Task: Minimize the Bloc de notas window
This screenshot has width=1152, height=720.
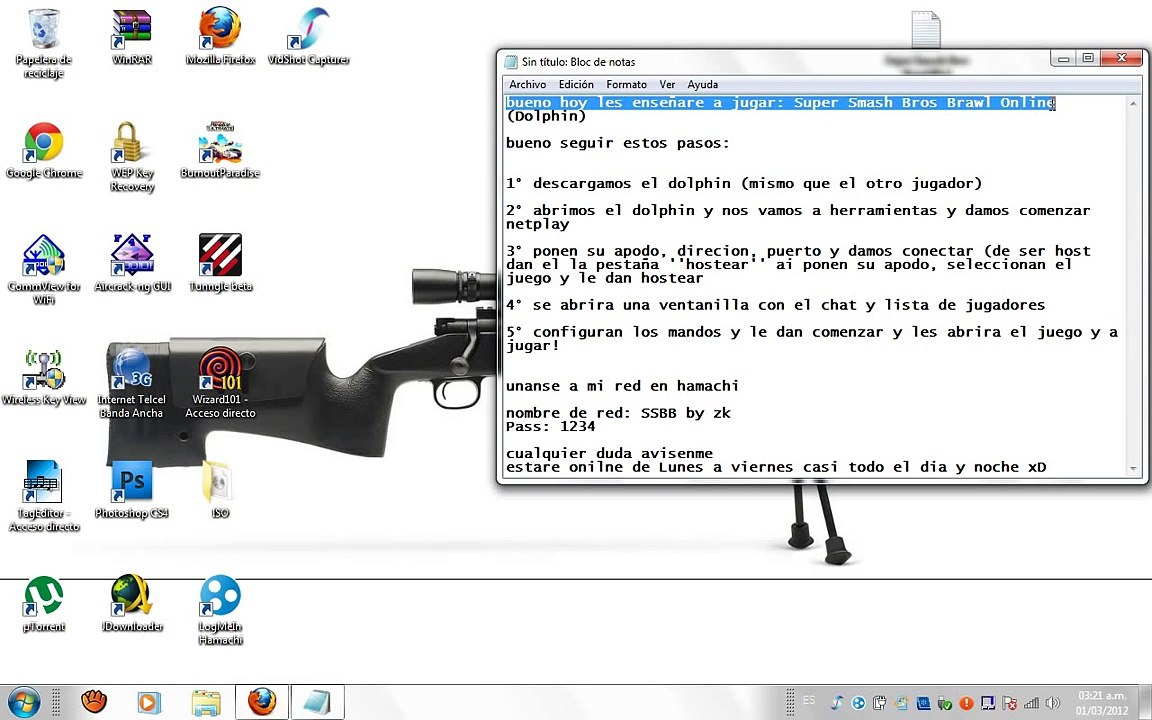Action: 1063,59
